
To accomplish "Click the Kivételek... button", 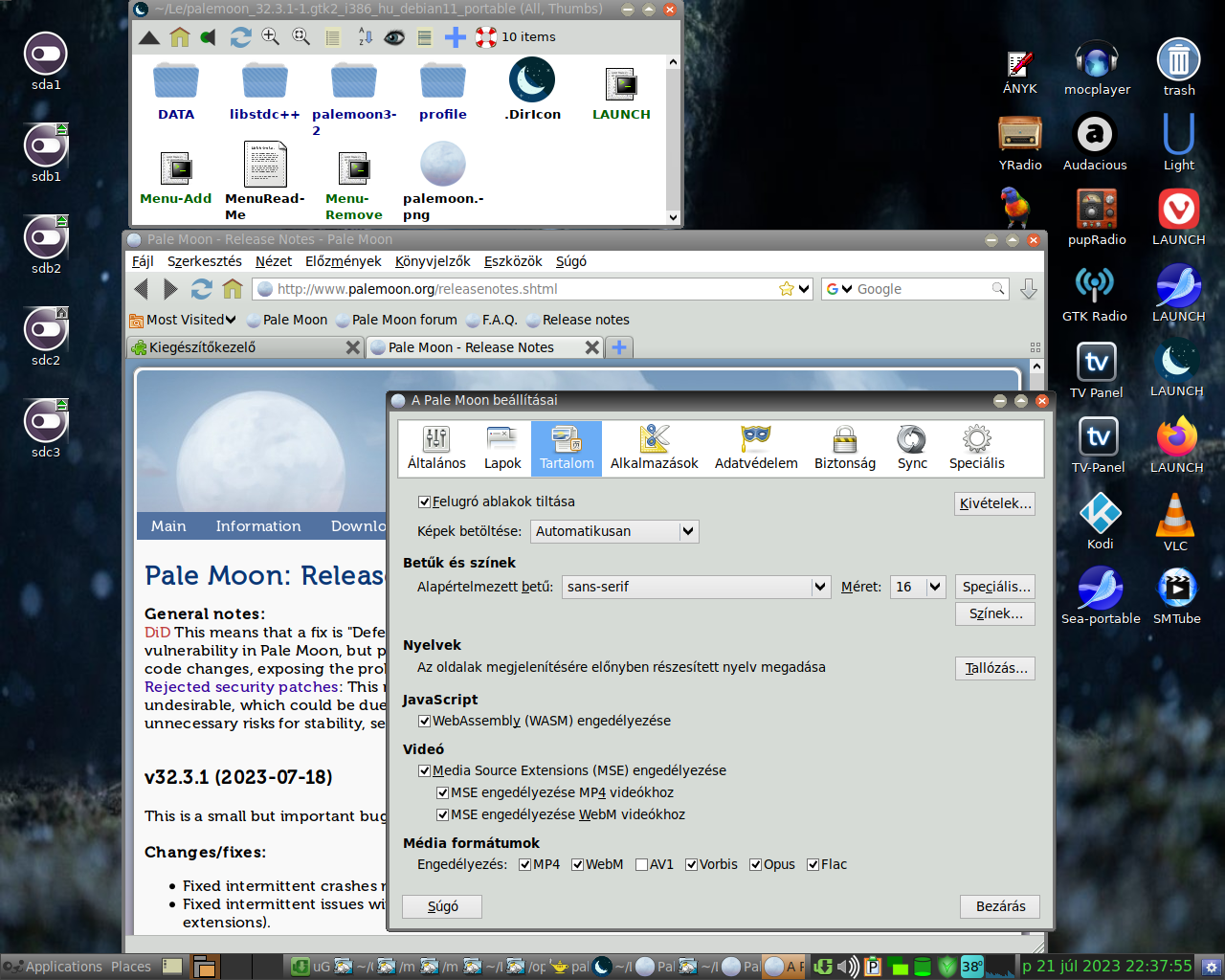I will 995,503.
